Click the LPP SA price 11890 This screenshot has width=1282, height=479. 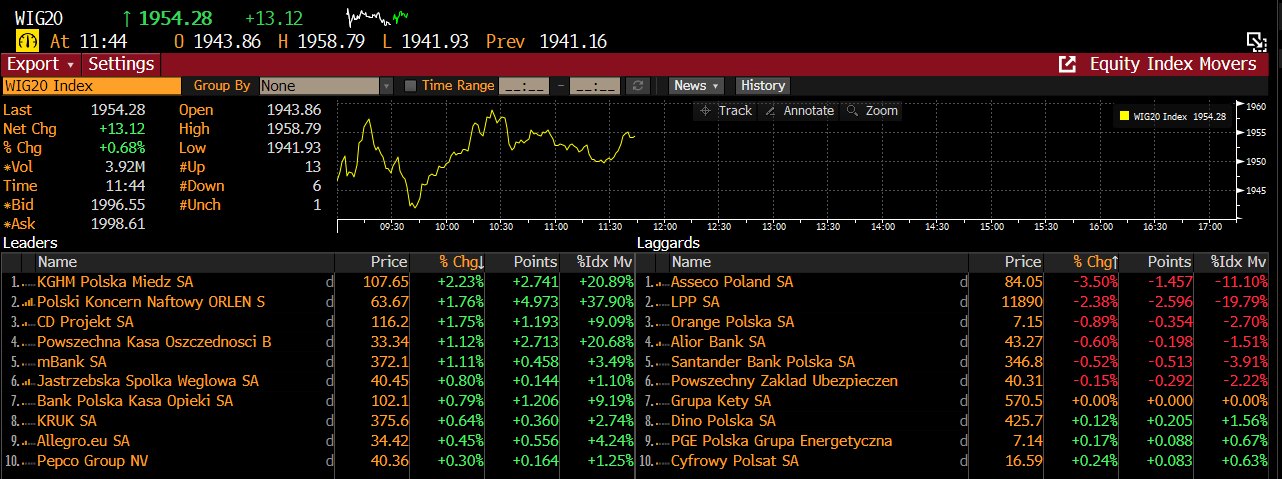(x=1023, y=302)
